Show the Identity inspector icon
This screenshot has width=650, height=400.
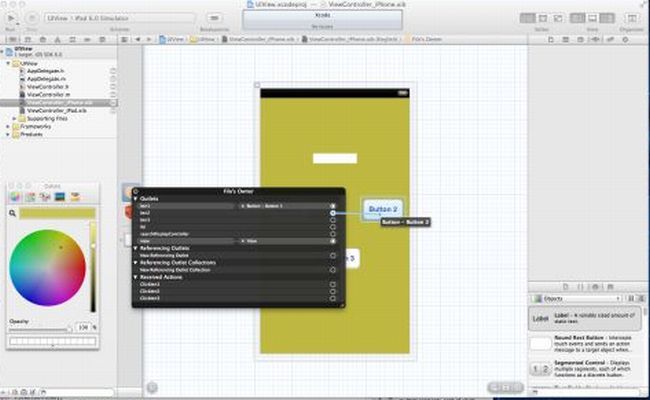[x=580, y=40]
